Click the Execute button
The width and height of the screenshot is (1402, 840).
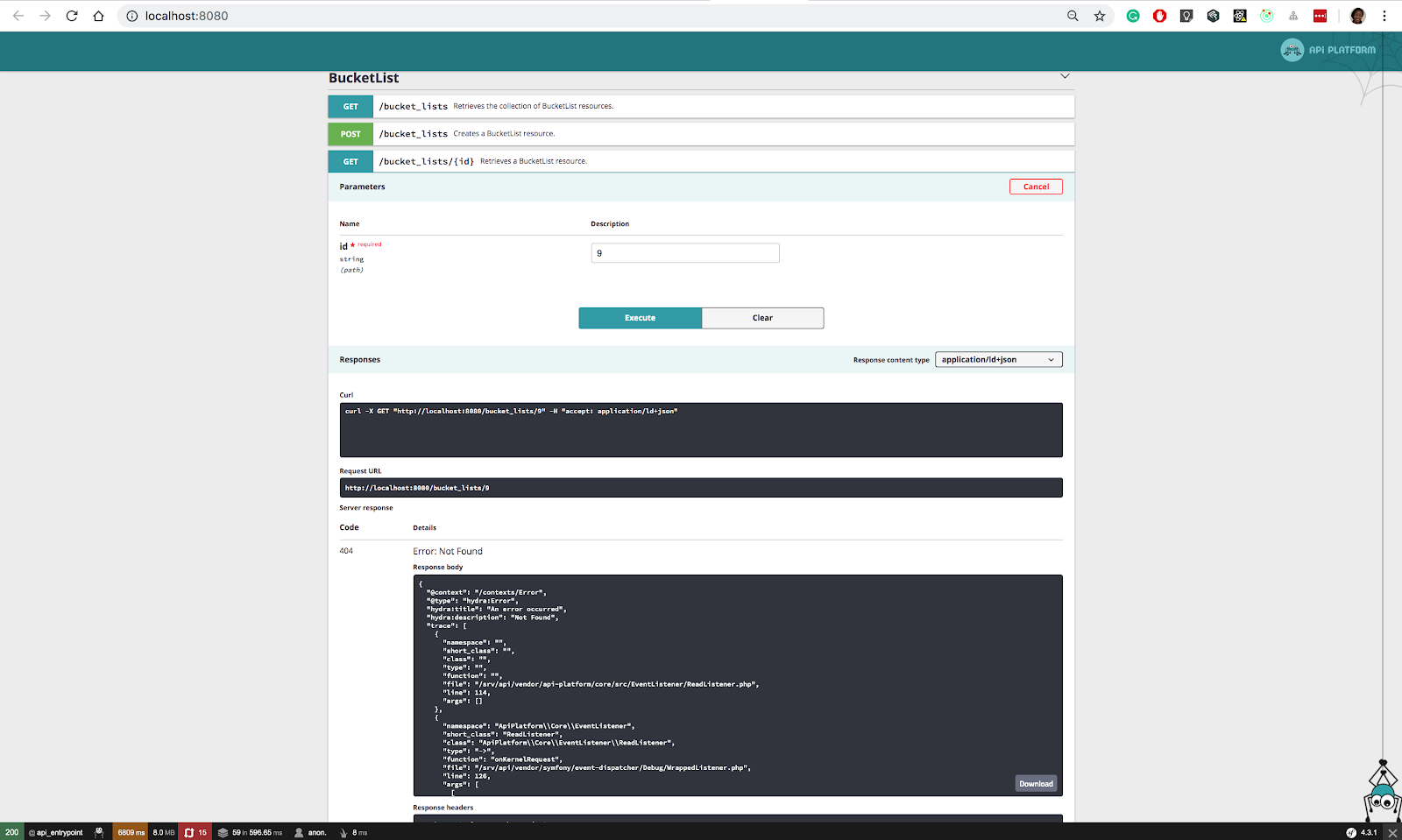coord(640,318)
